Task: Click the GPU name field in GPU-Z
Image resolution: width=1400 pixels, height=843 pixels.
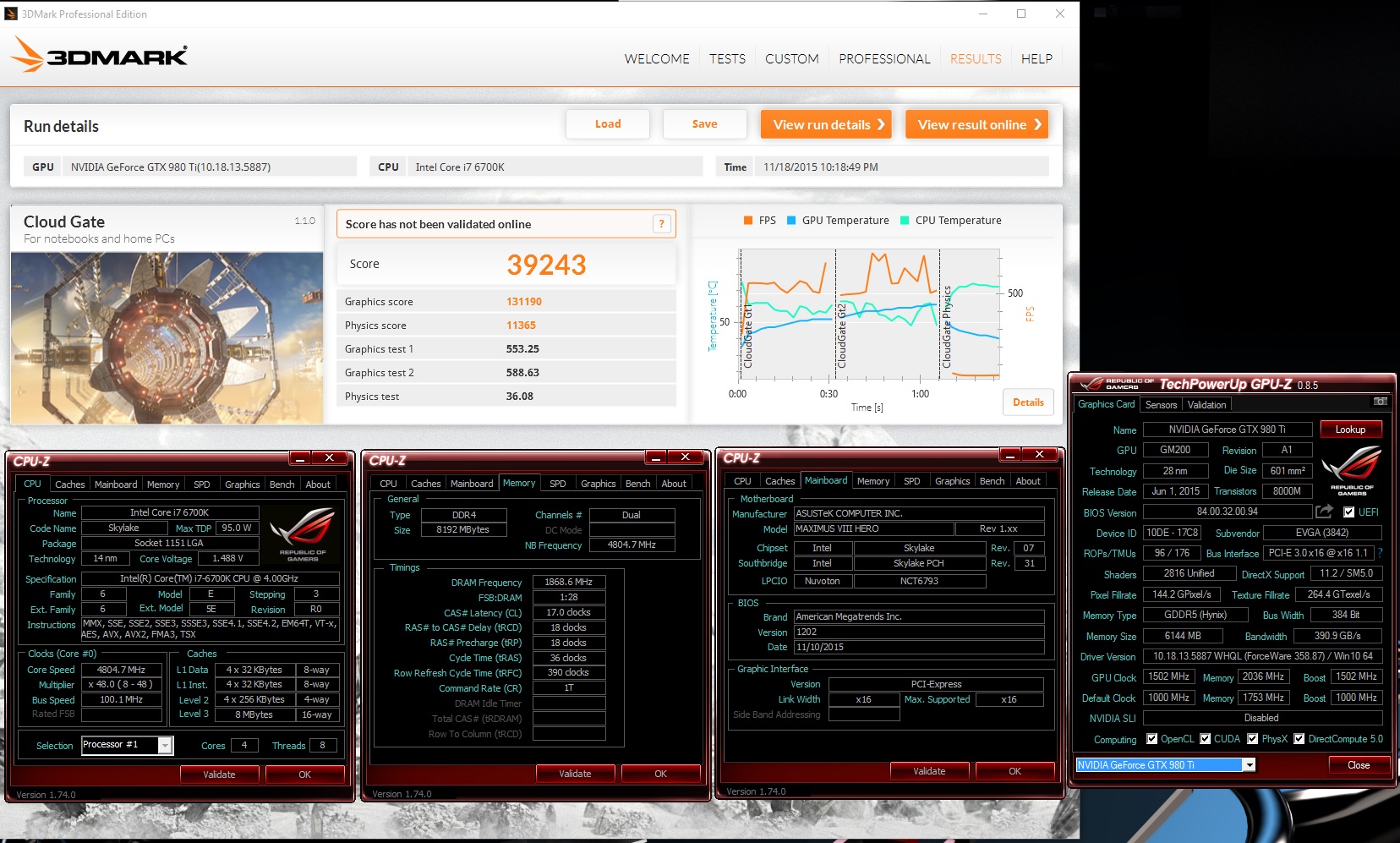Action: (1228, 430)
